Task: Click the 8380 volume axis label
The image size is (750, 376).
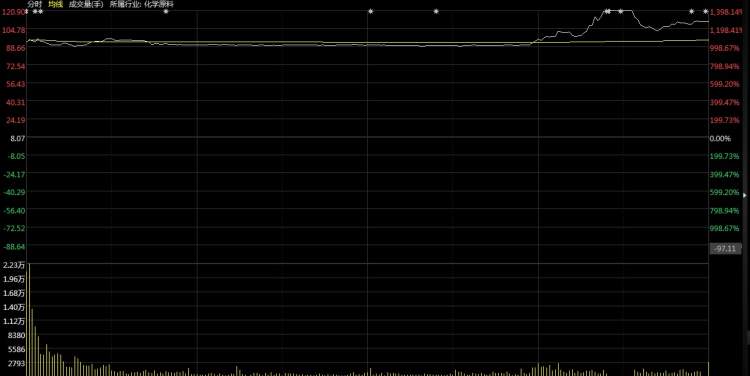Action: [16, 335]
